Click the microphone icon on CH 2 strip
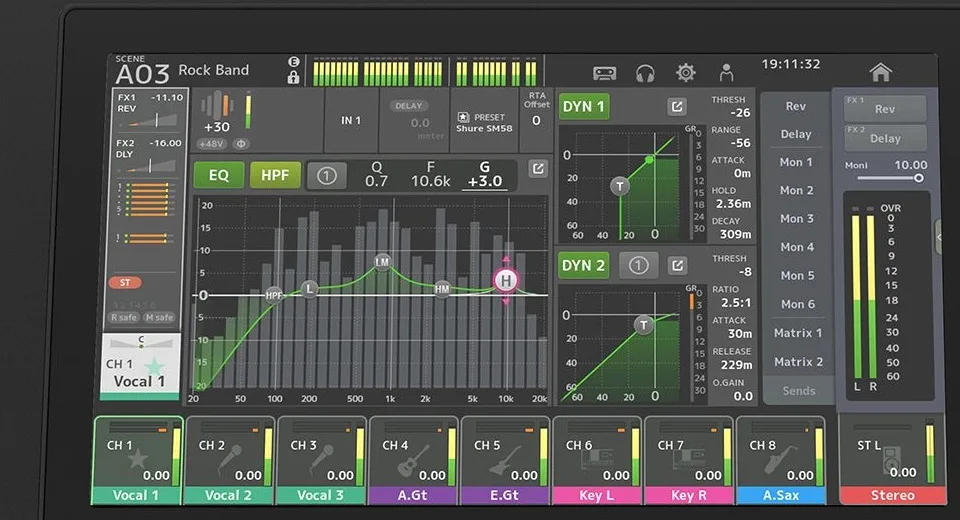 (230, 459)
